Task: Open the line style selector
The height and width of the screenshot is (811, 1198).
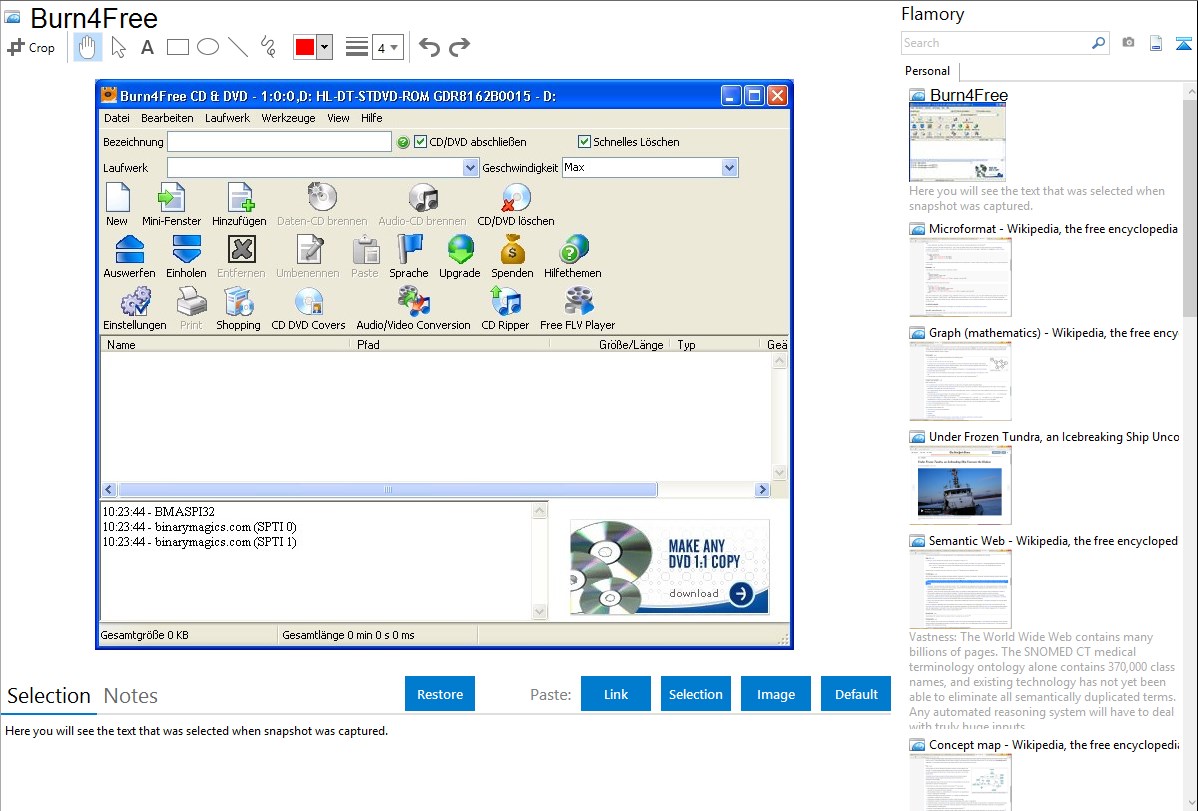Action: (357, 47)
